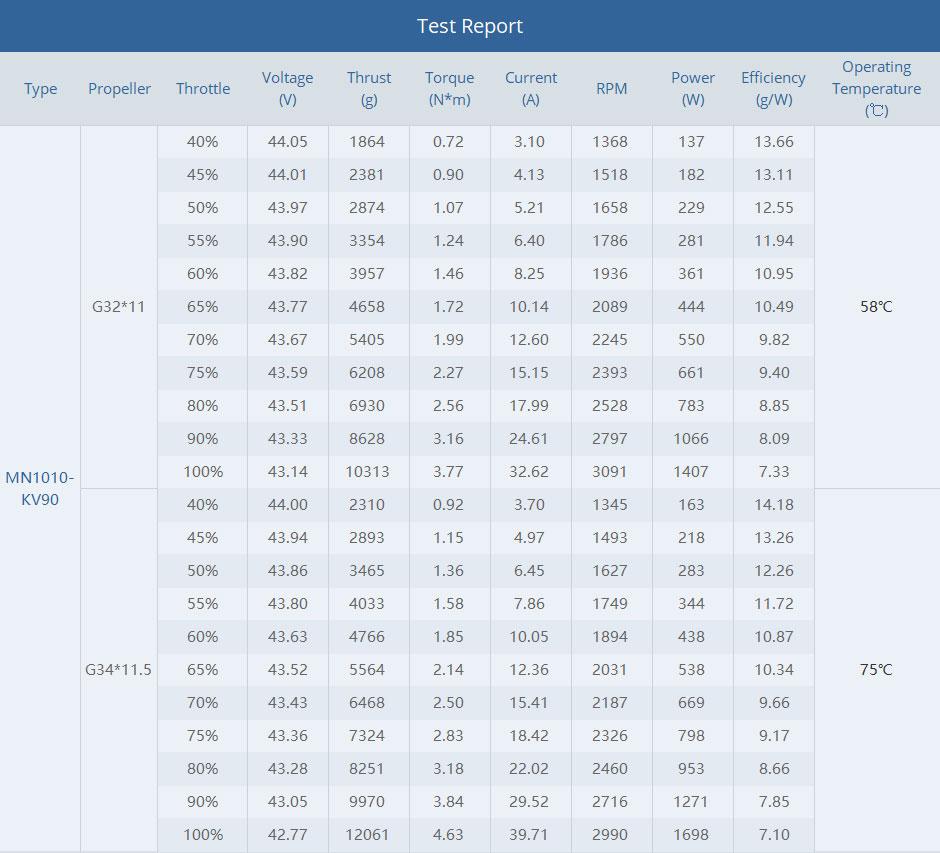
Task: Select the G34*11.5 propeller cell
Action: point(118,669)
